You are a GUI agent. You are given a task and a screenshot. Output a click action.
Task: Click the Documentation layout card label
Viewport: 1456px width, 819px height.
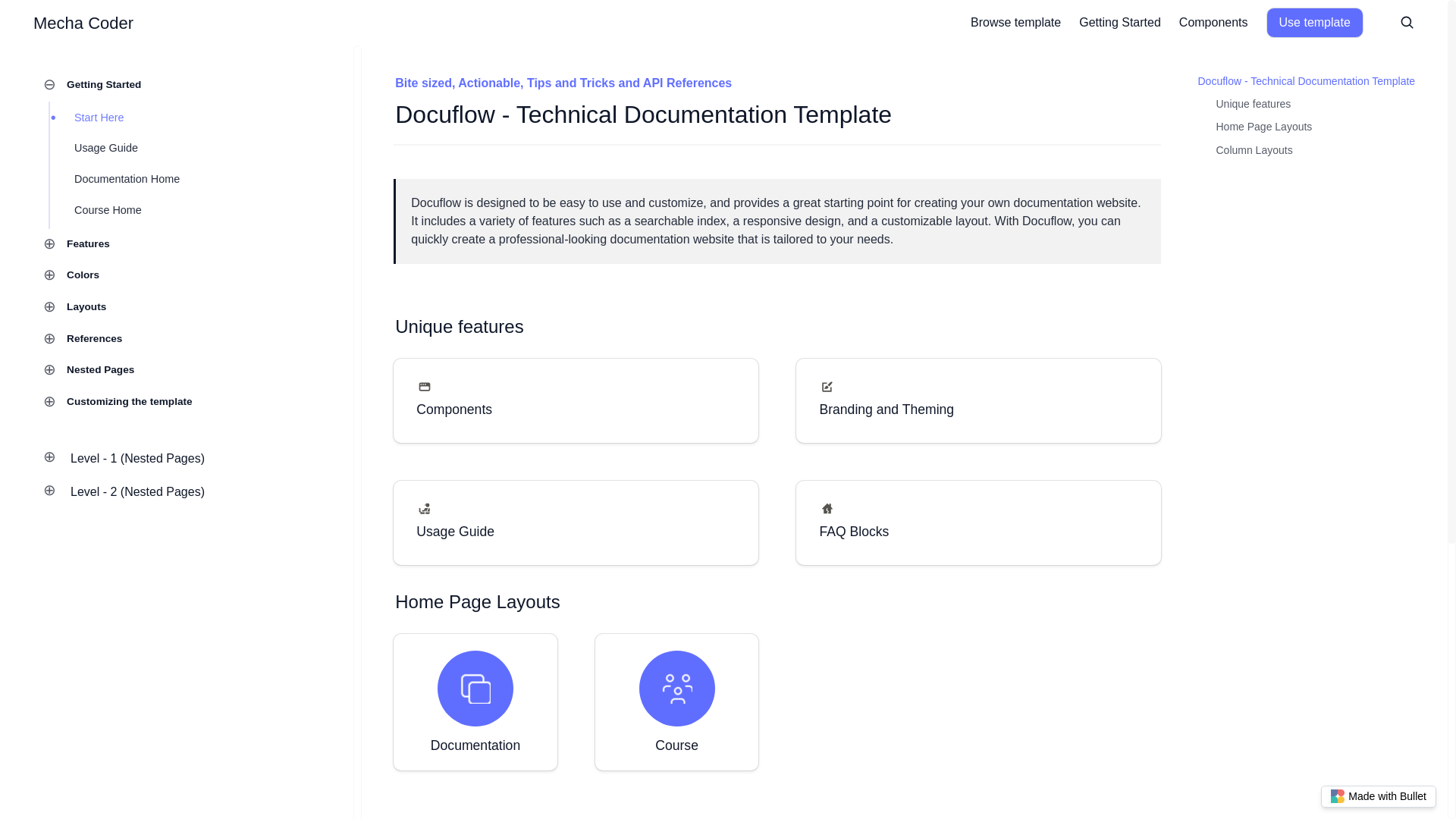475,745
